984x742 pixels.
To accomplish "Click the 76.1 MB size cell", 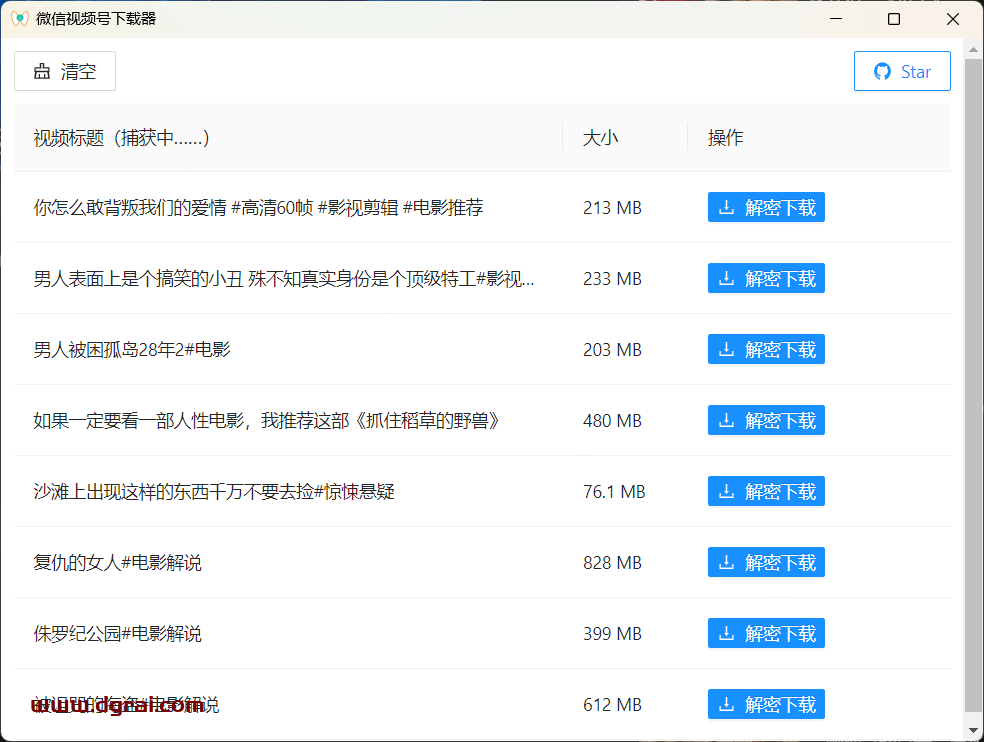I will 614,491.
